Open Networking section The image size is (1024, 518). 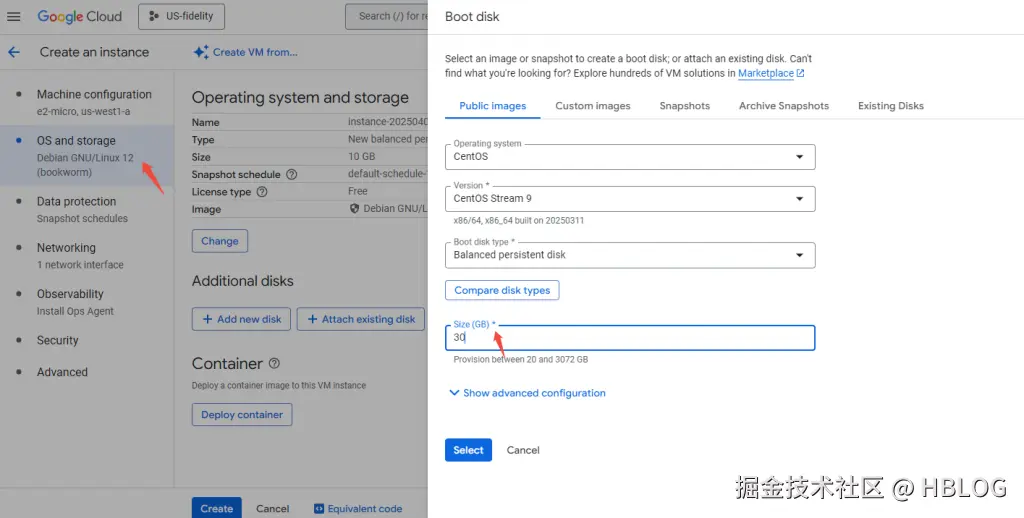pyautogui.click(x=87, y=256)
